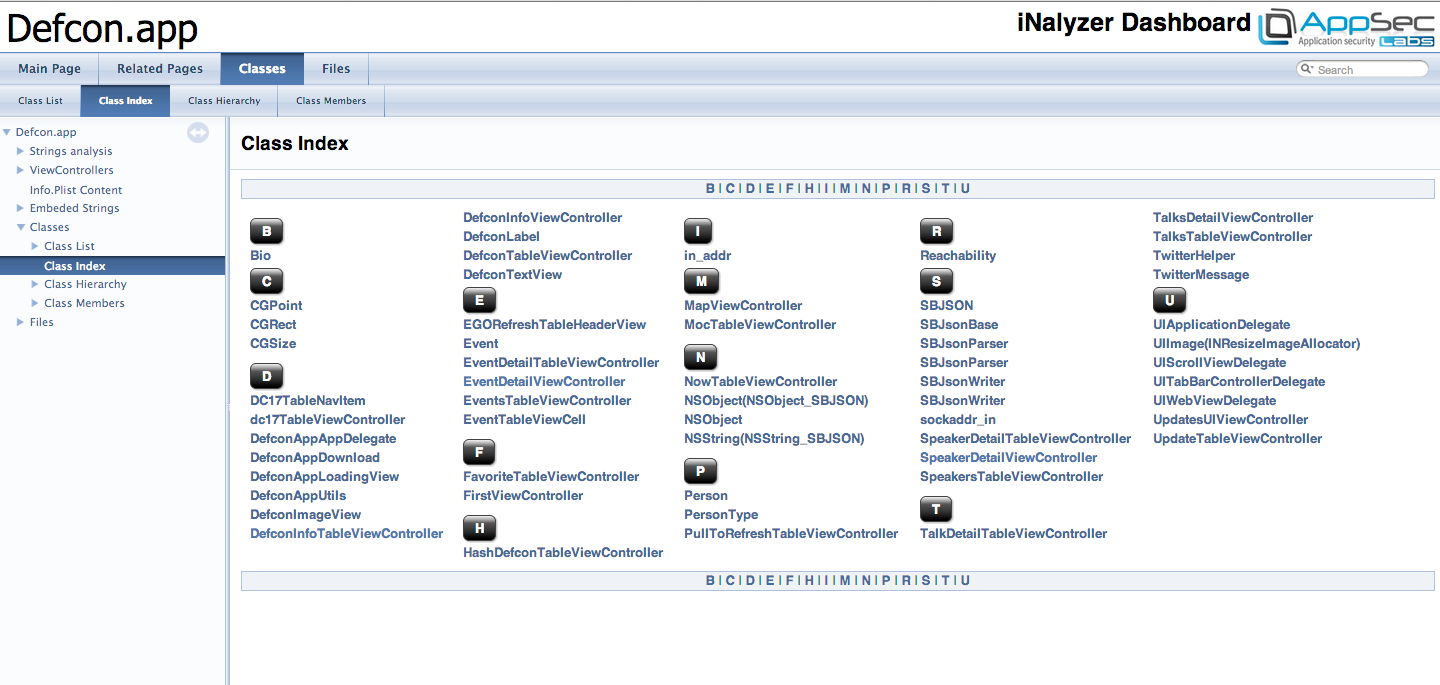Expand the ViewControllers tree node
Viewport: 1440px width, 685px height.
coord(20,170)
